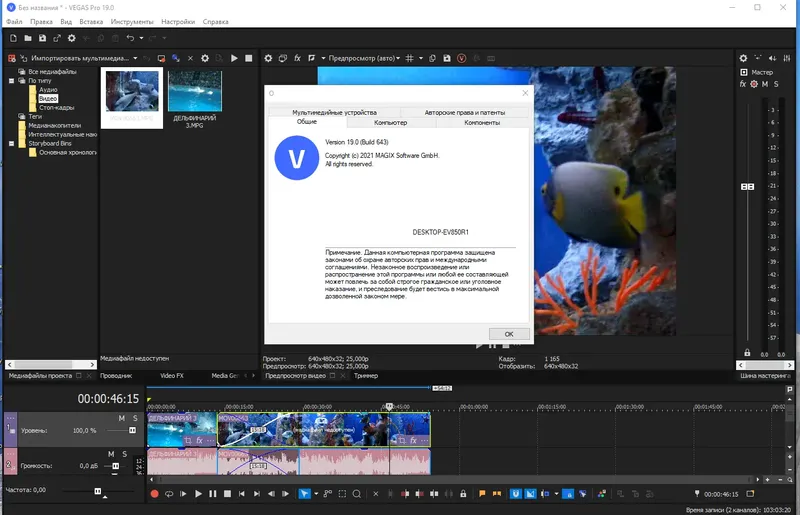Switch to 'Компьютер' tab in About dialog
Image resolution: width=800 pixels, height=515 pixels.
[x=390, y=122]
